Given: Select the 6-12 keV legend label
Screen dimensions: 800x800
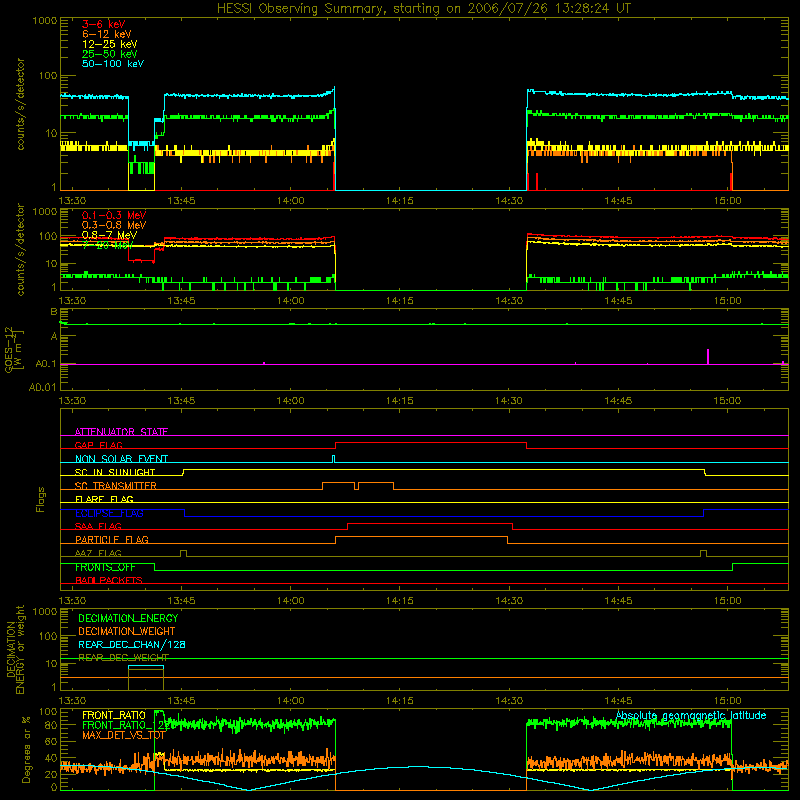Looking at the screenshot, I should tap(107, 34).
